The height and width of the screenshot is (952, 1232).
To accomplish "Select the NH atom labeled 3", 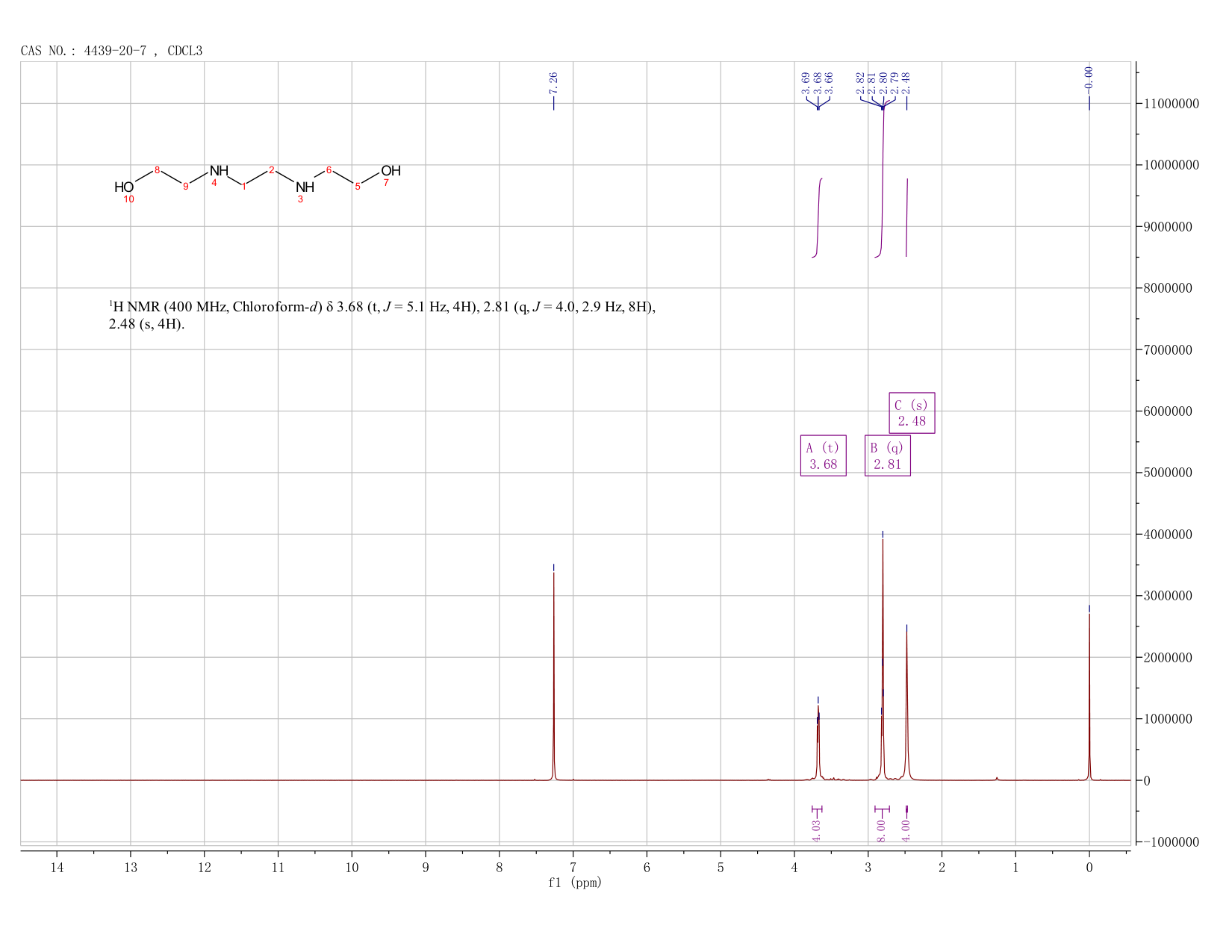I will pos(305,187).
